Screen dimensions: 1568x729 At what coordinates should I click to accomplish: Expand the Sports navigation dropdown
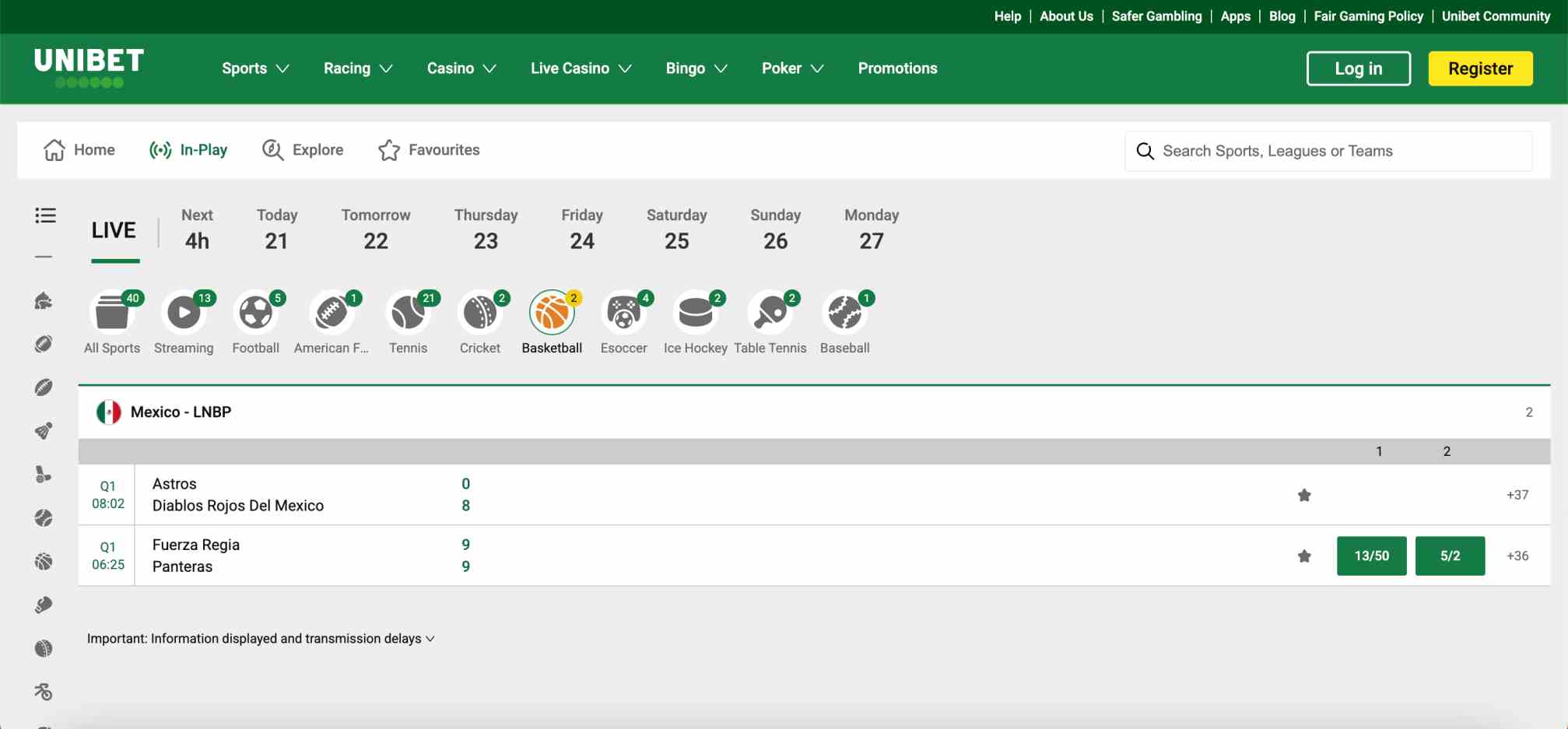[255, 68]
